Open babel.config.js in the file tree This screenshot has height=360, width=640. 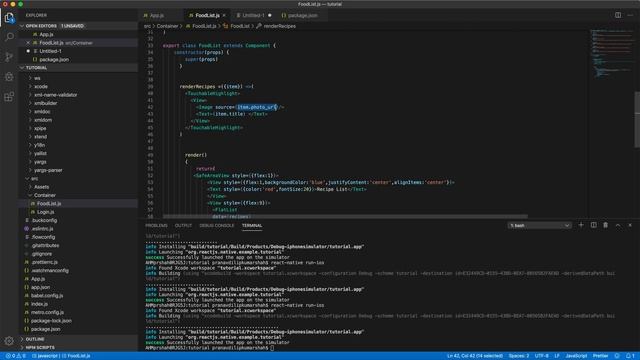pyautogui.click(x=47, y=296)
